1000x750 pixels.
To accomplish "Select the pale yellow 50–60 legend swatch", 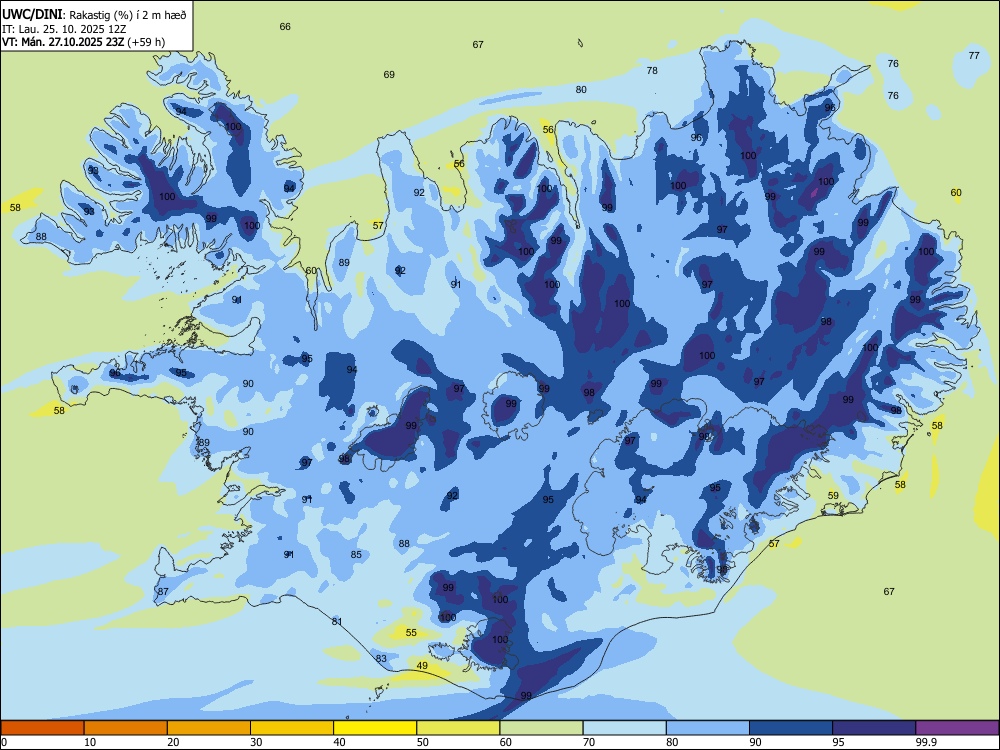I will [x=458, y=728].
